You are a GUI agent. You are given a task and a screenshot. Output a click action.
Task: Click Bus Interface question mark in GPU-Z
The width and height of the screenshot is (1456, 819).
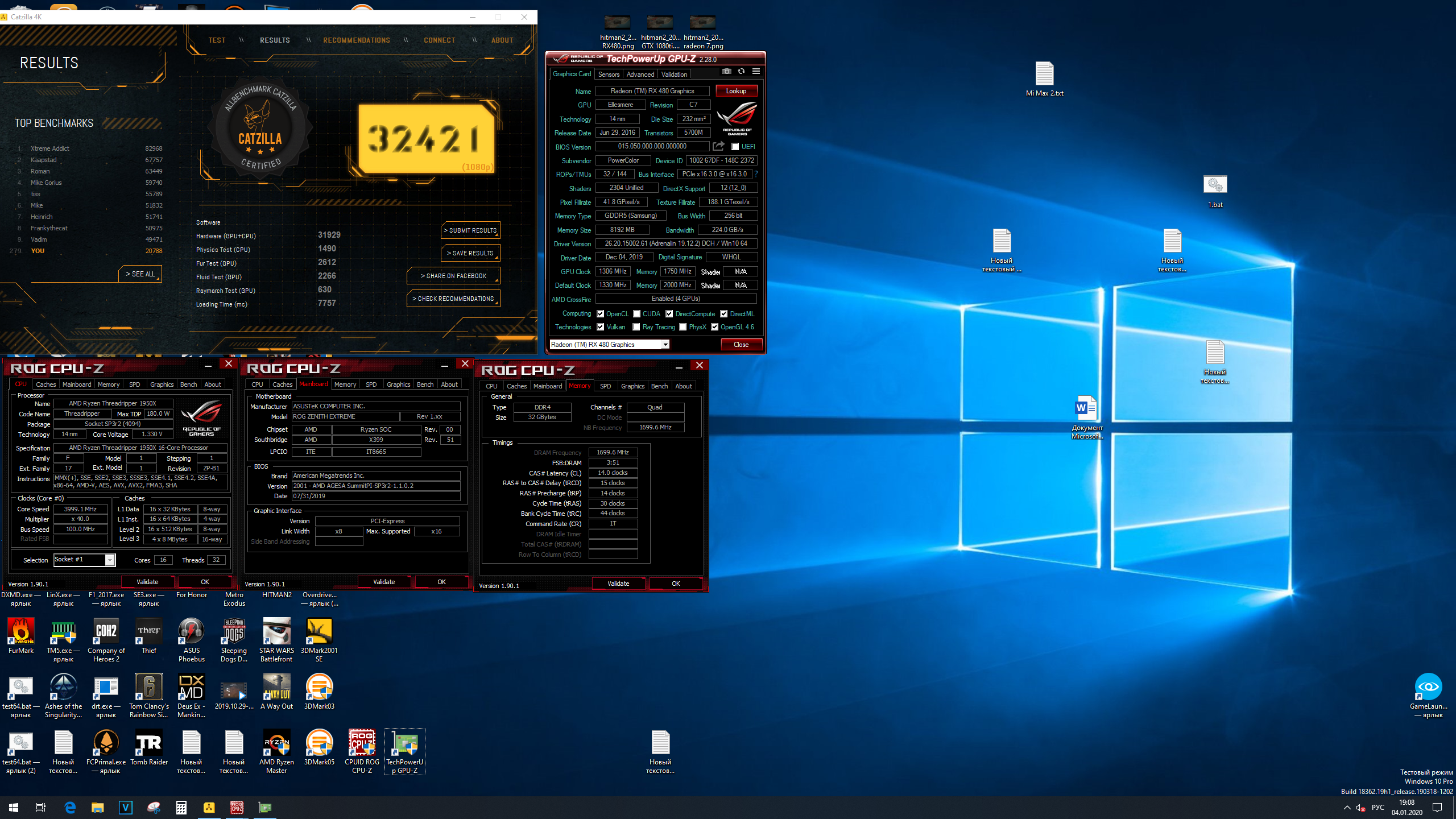tap(756, 174)
